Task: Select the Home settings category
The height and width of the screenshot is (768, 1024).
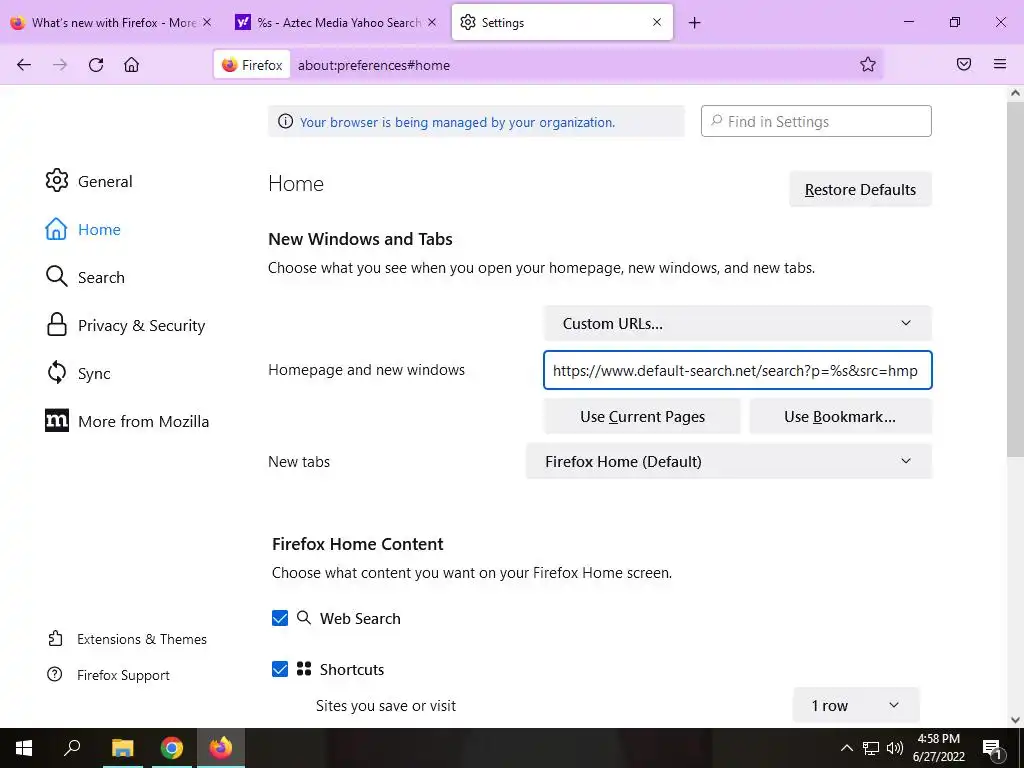Action: [83, 229]
